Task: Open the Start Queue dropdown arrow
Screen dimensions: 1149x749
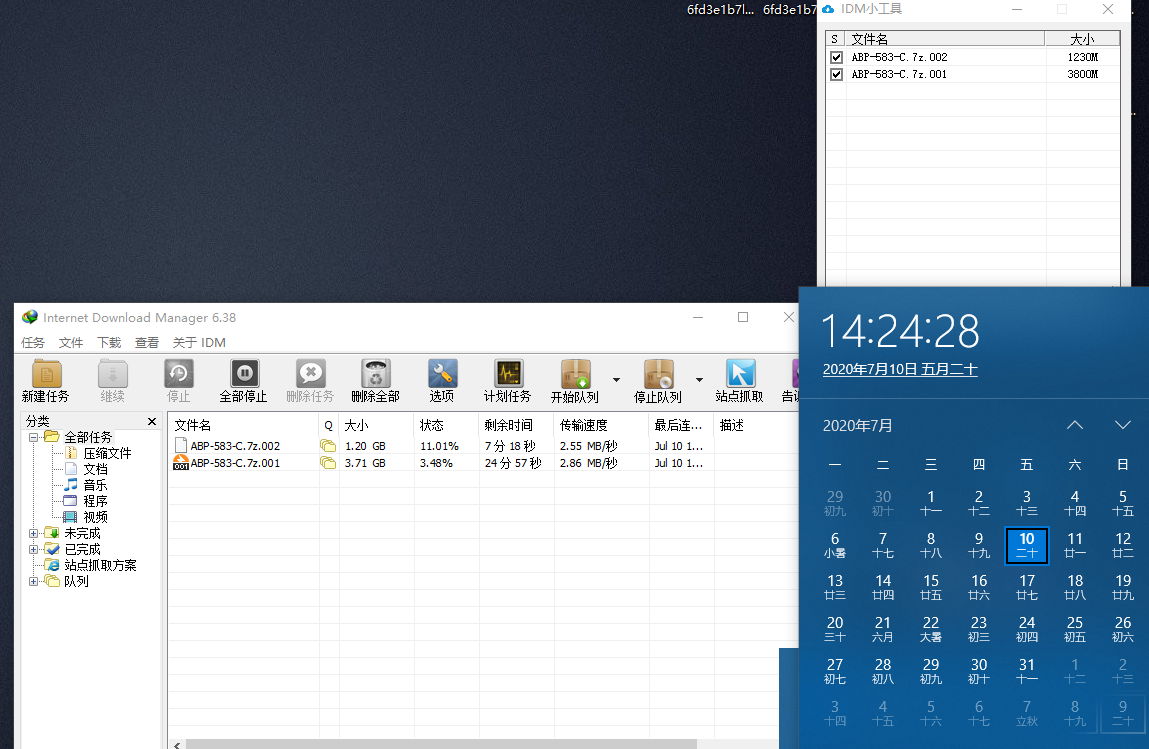Action: [x=616, y=380]
